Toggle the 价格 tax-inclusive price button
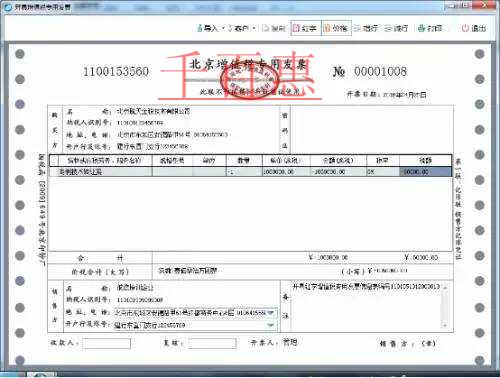The width and height of the screenshot is (500, 378). (336, 28)
